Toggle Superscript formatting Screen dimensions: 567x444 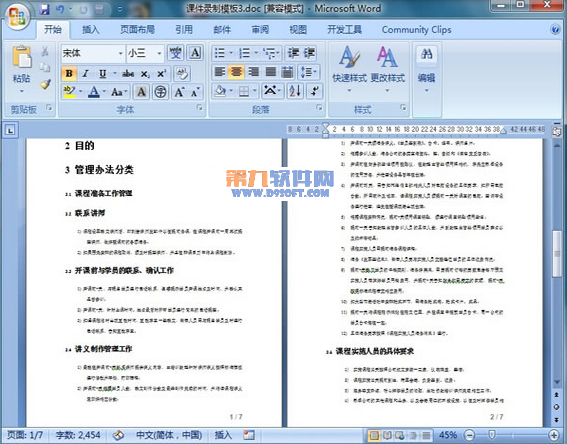161,73
